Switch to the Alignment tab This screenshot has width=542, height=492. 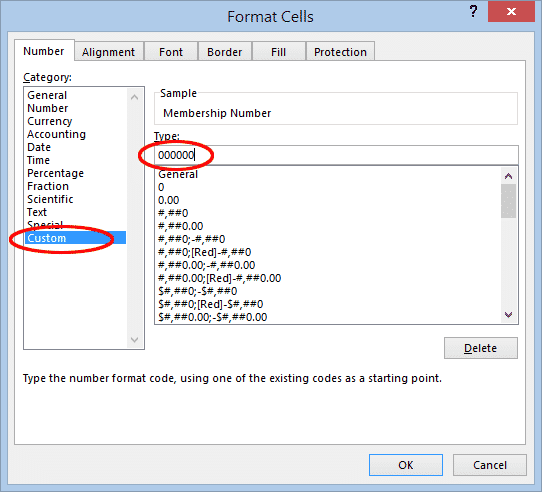click(x=109, y=52)
